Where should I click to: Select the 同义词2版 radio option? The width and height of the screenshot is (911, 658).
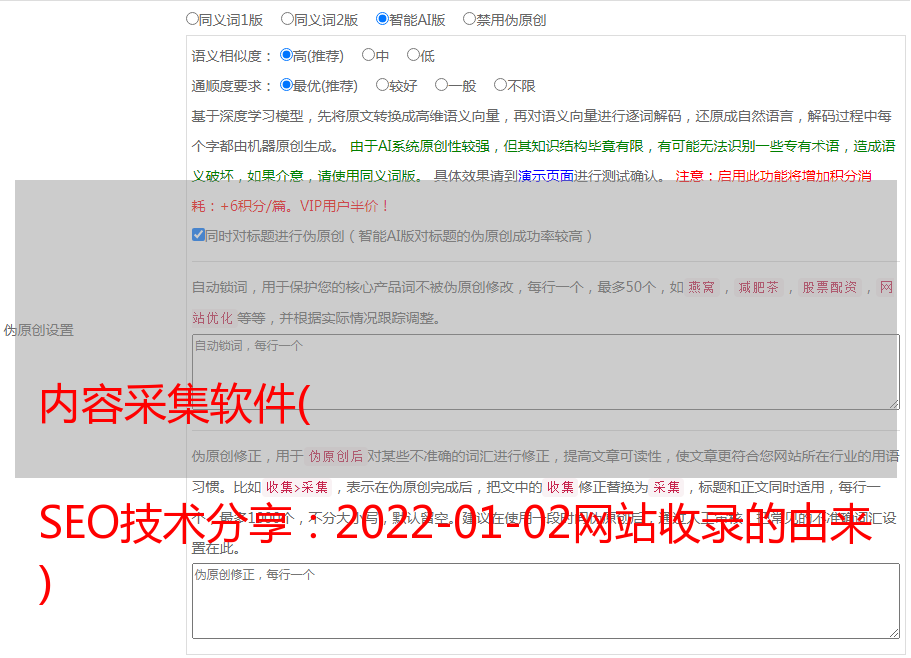click(x=287, y=19)
